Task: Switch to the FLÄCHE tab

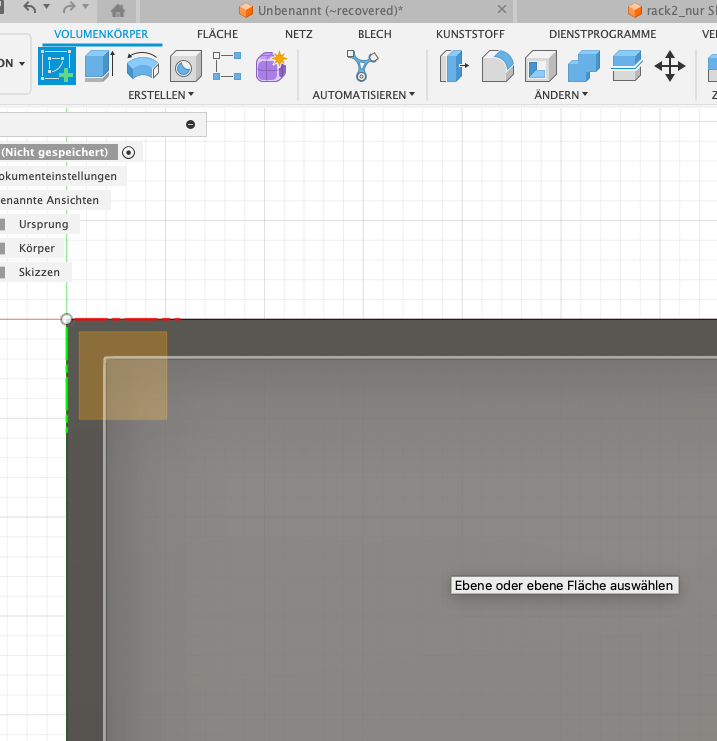Action: pos(217,34)
